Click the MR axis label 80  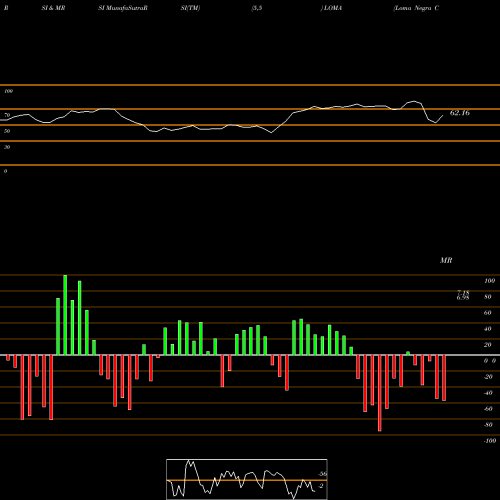(487, 297)
